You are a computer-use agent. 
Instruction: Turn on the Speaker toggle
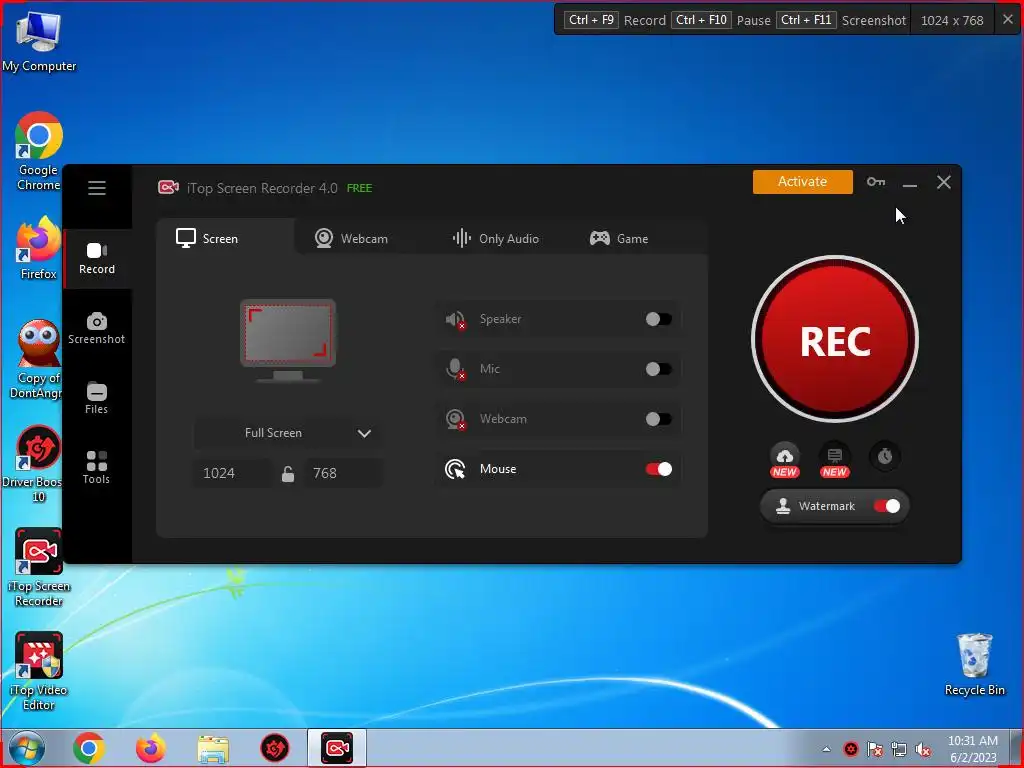[658, 319]
